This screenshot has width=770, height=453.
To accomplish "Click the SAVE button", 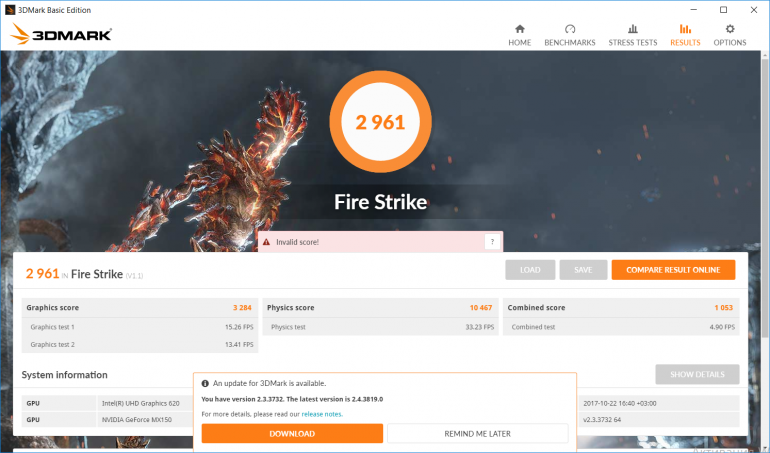I will click(583, 270).
